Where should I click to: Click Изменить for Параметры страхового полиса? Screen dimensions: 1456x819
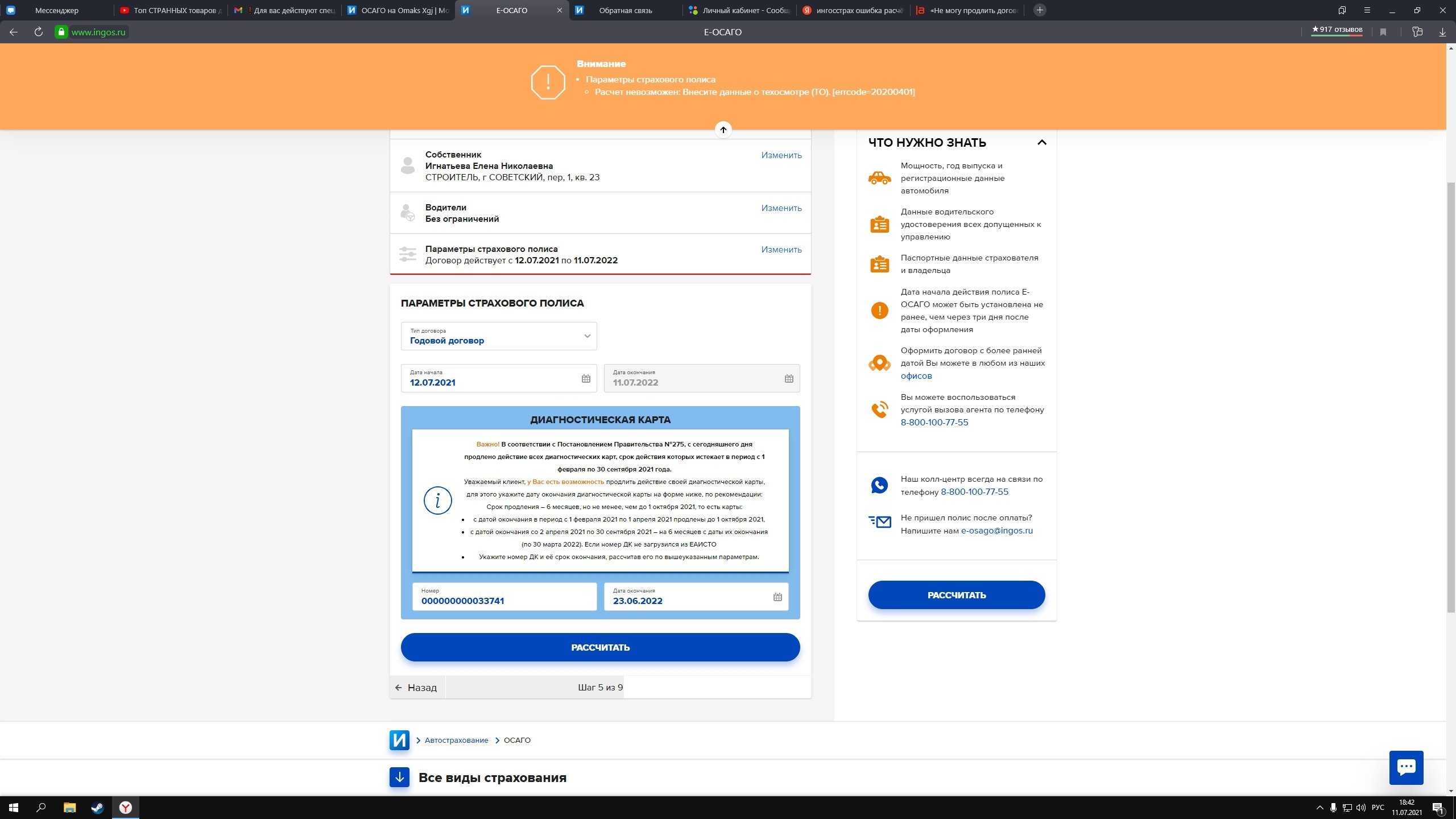(x=781, y=250)
